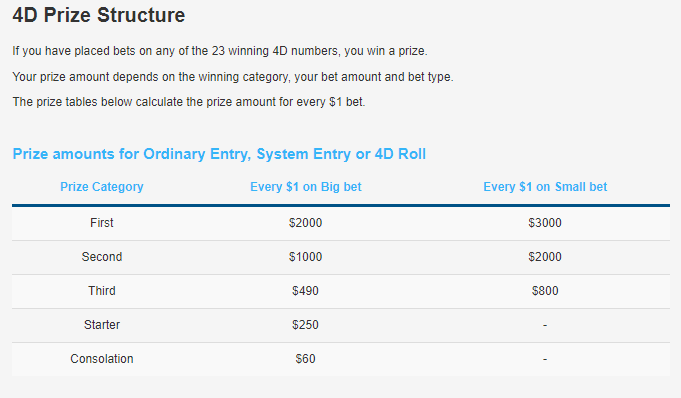This screenshot has height=398, width=681.
Task: Click the Starter prize category cell
Action: coord(102,325)
